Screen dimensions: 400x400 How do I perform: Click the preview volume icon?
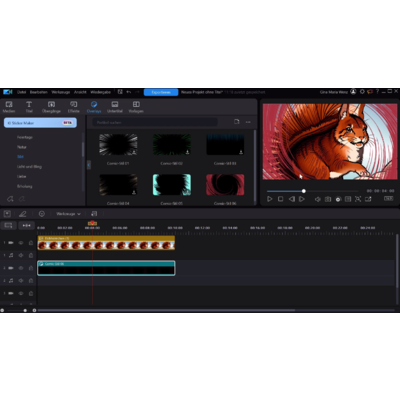point(318,199)
